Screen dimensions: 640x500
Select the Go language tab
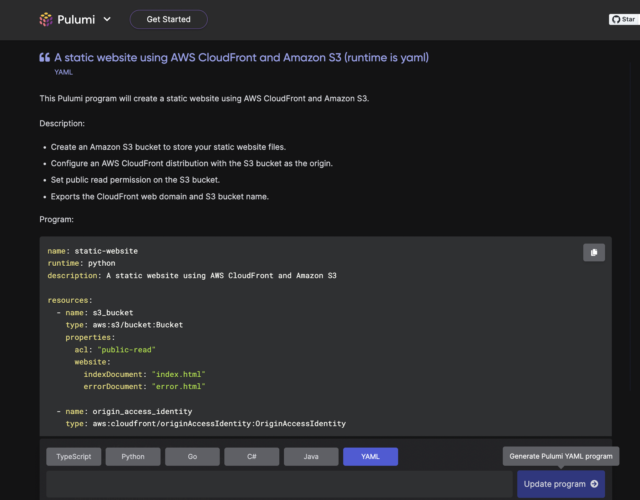pyautogui.click(x=192, y=456)
